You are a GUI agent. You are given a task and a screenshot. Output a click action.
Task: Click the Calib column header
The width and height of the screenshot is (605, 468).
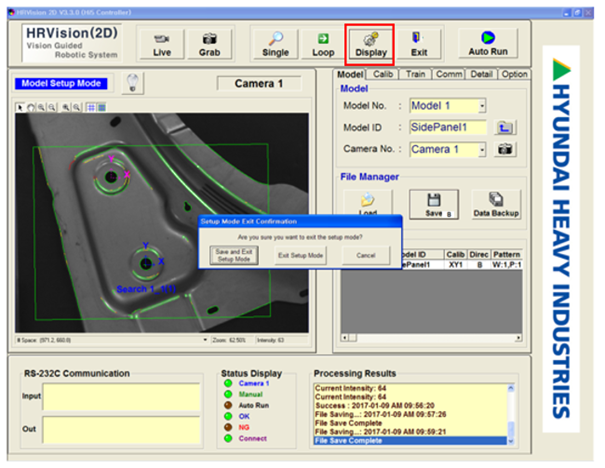(455, 254)
